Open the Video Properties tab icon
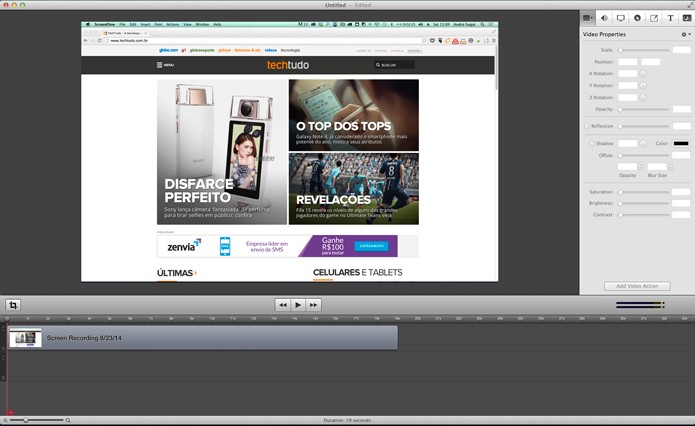 tap(588, 18)
